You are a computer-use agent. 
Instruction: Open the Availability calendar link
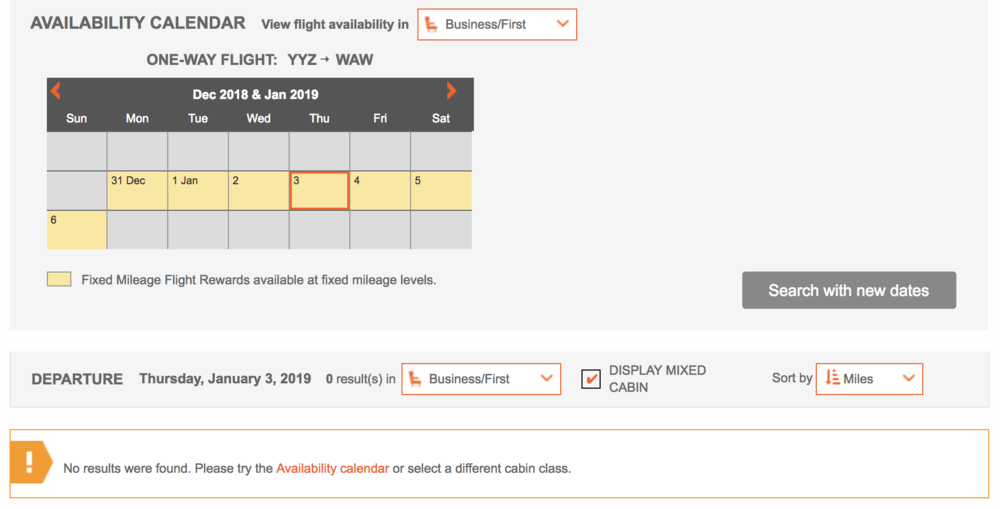pos(332,468)
